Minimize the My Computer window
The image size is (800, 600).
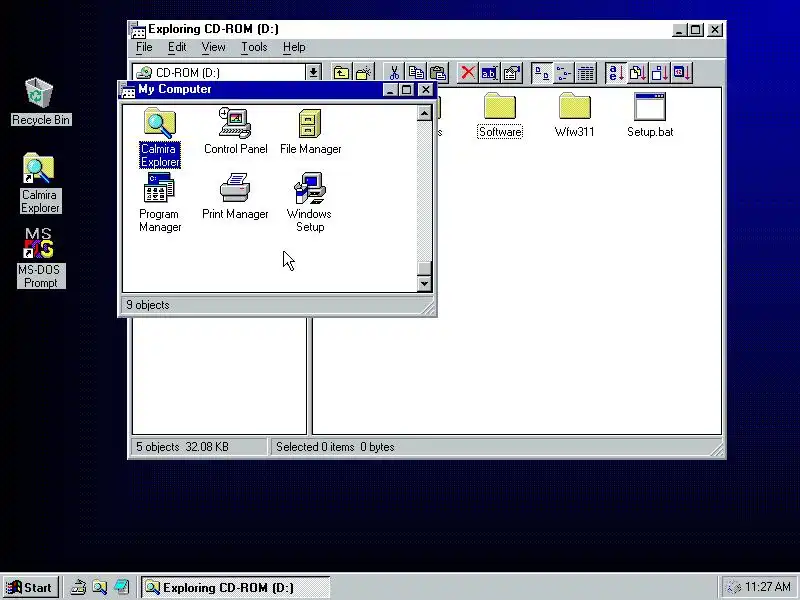(x=390, y=90)
